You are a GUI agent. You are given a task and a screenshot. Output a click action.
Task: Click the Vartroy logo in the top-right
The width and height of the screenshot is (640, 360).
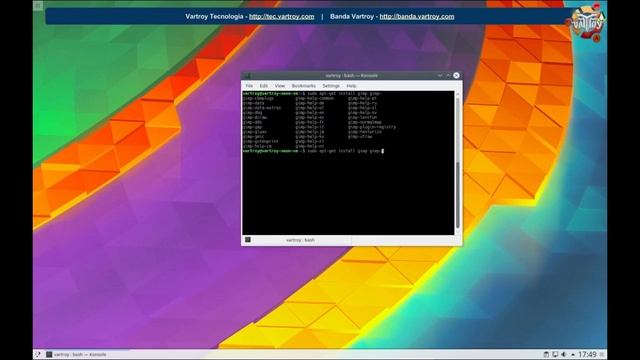(587, 24)
